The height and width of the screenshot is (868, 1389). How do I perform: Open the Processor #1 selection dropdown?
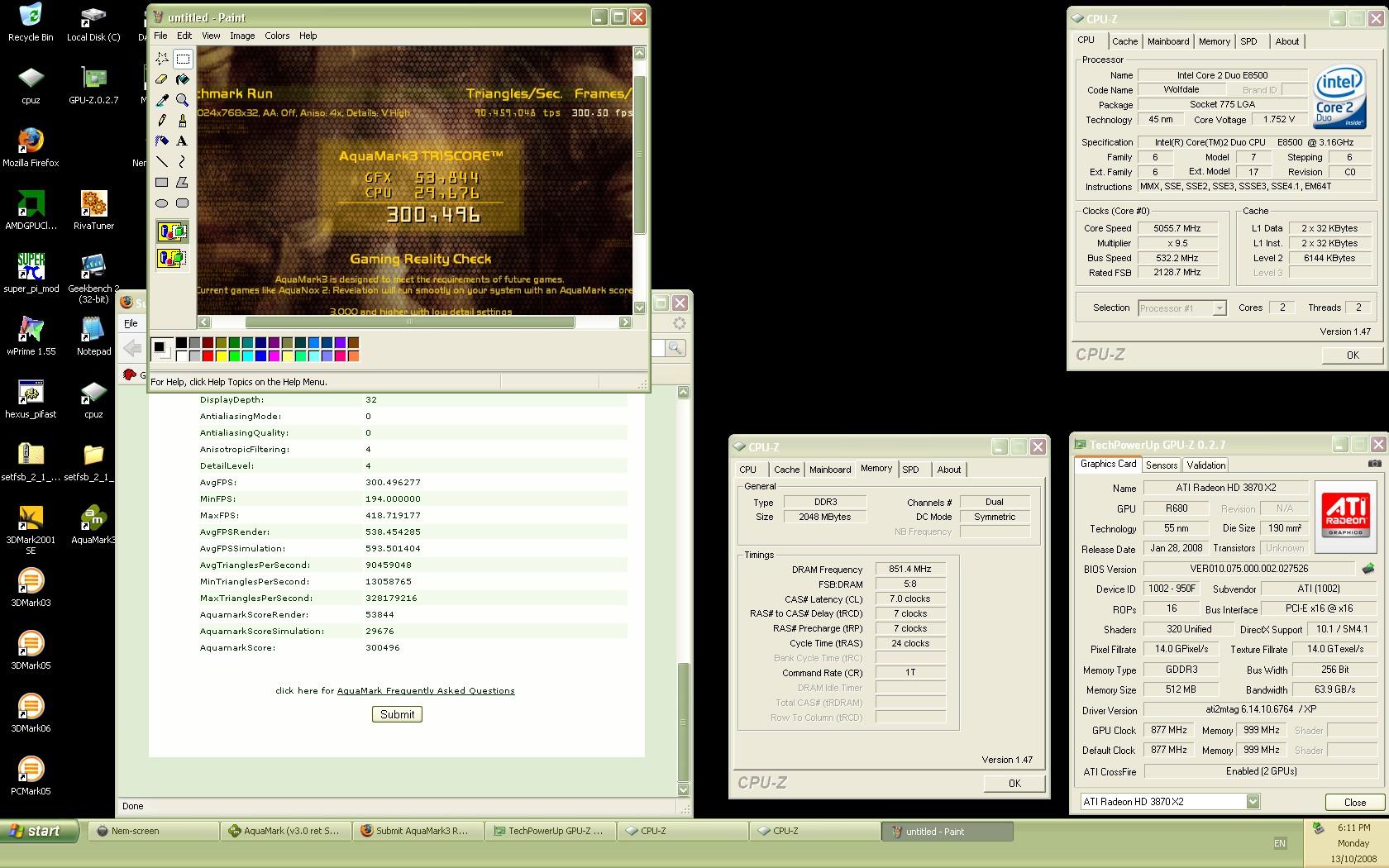coord(1219,308)
